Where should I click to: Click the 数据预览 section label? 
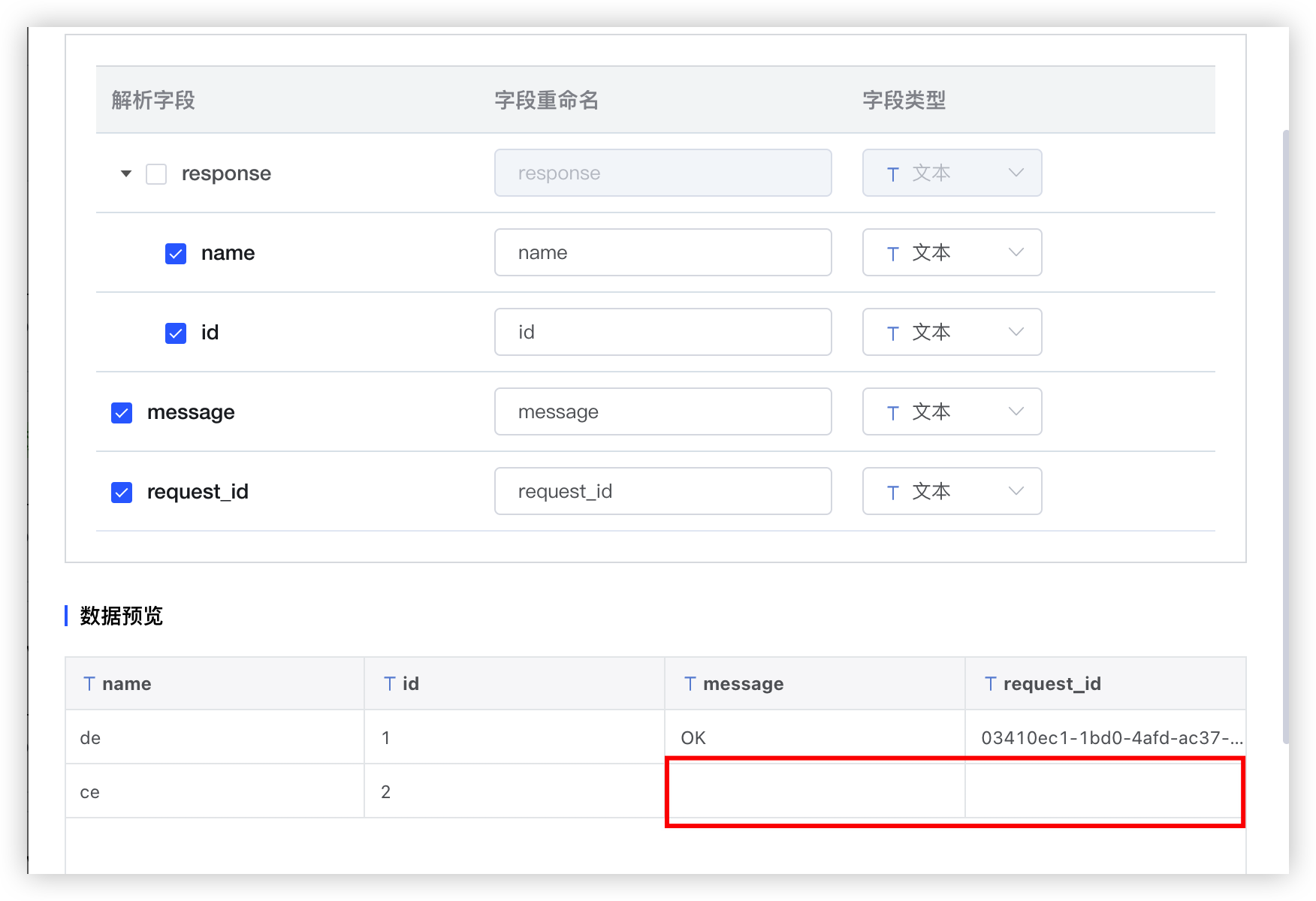(120, 616)
